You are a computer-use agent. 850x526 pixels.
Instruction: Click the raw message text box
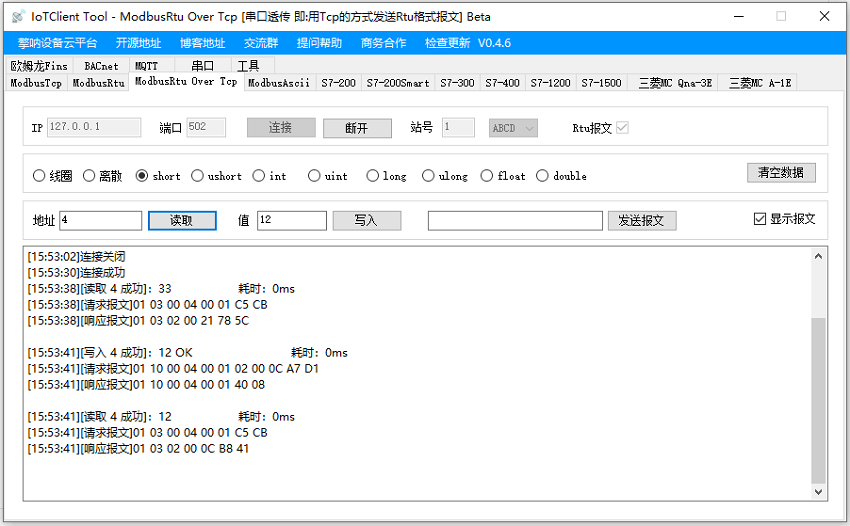point(515,221)
